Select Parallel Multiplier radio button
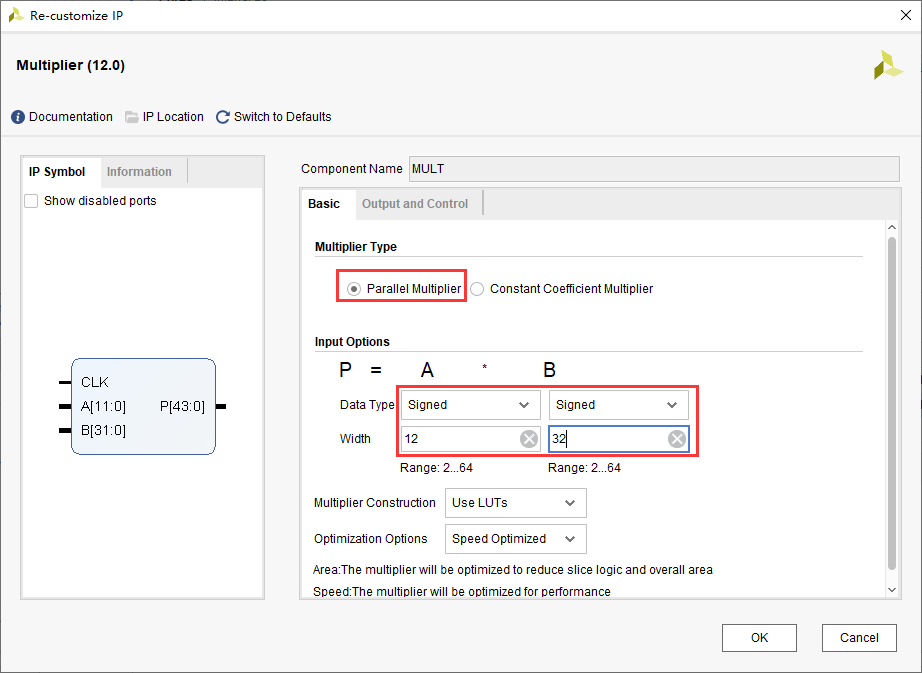The width and height of the screenshot is (922, 673). tap(354, 289)
